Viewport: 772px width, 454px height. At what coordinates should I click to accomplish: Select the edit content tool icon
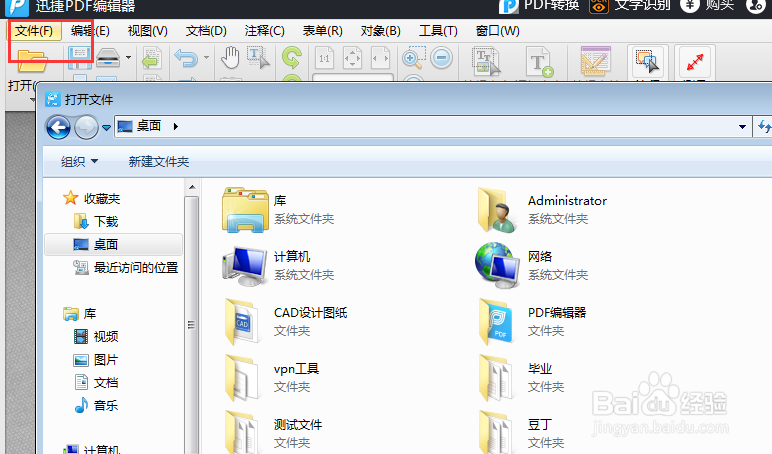(x=486, y=61)
